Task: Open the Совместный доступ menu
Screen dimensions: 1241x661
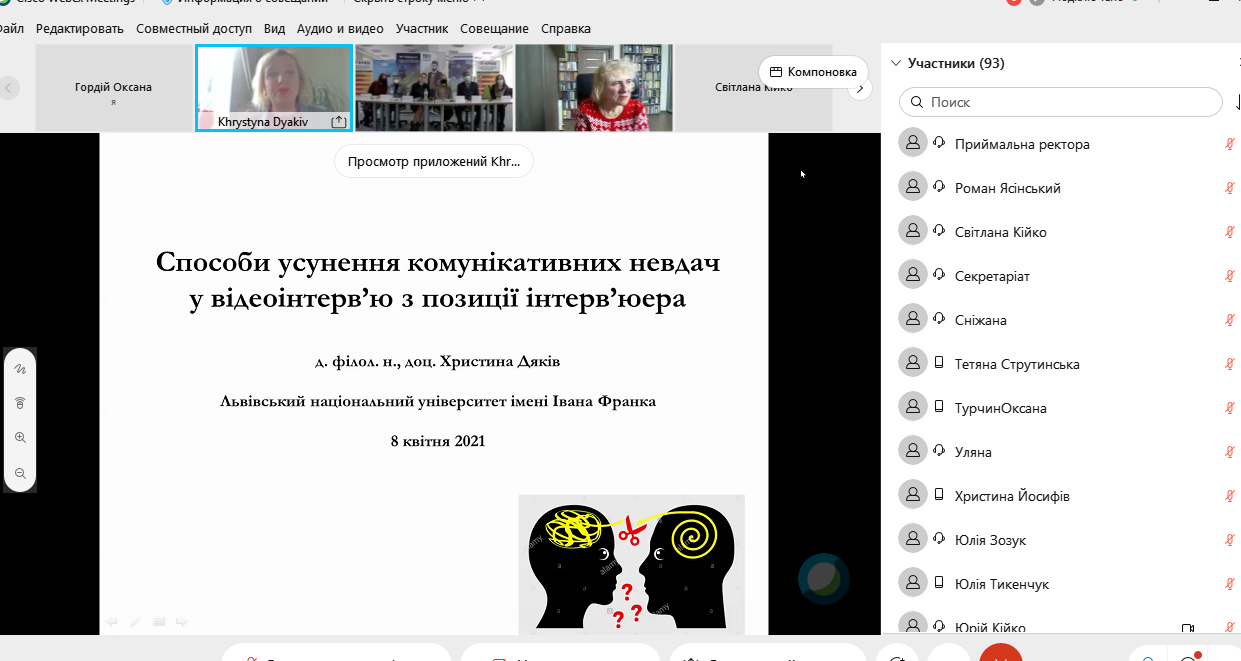Action: click(x=196, y=28)
